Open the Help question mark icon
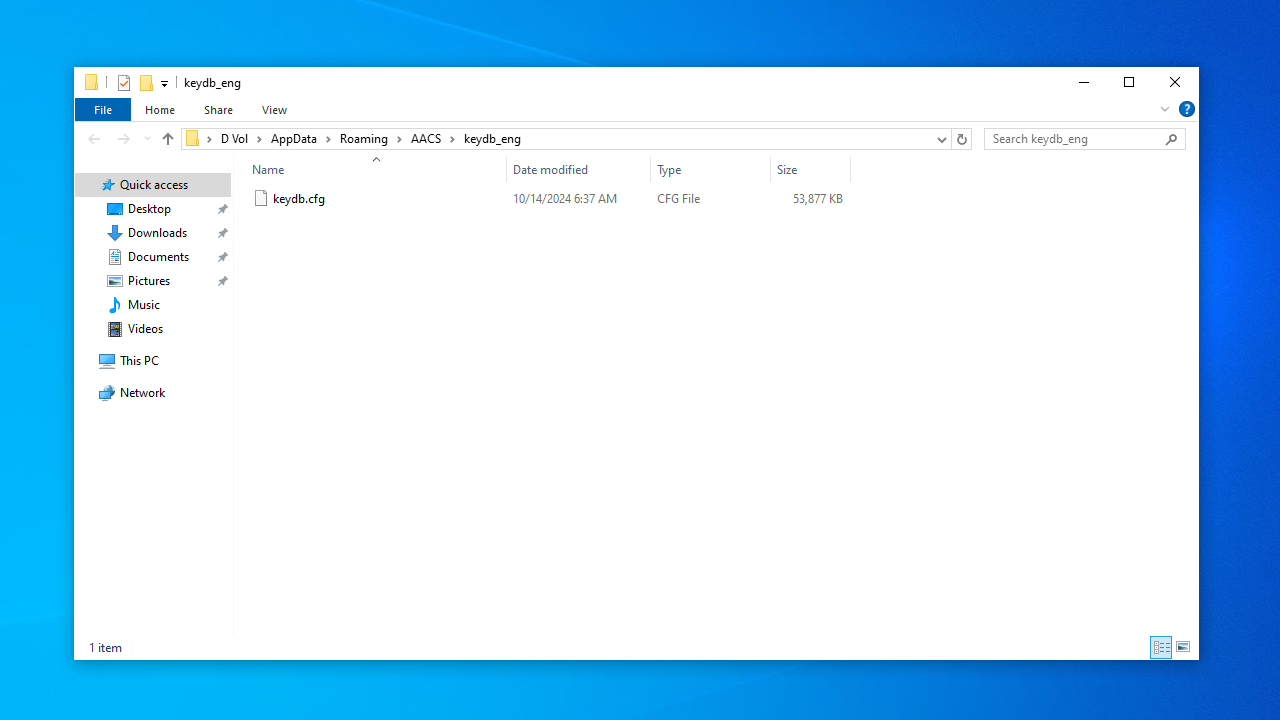 1187,109
